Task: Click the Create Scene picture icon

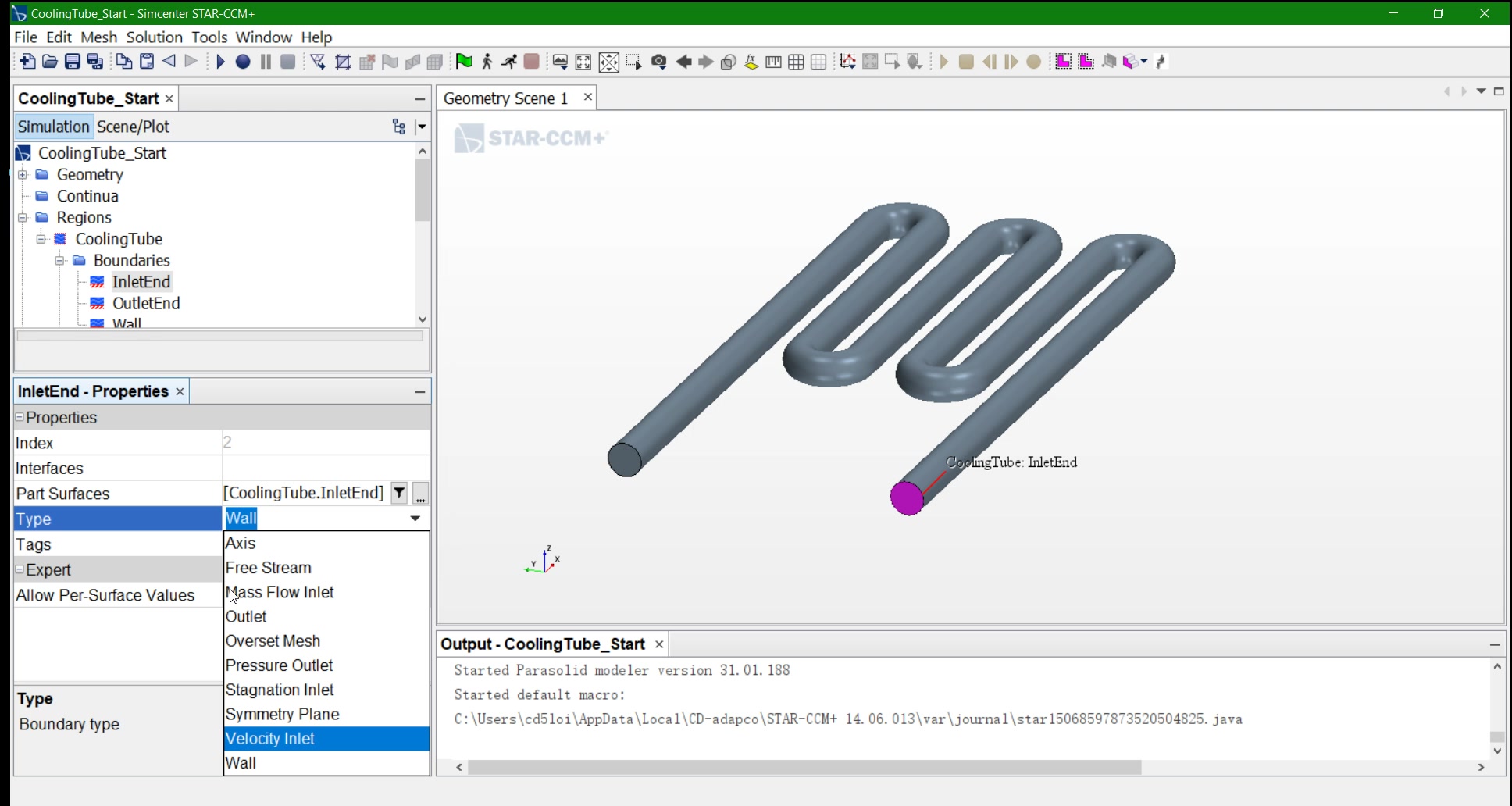Action: click(560, 62)
